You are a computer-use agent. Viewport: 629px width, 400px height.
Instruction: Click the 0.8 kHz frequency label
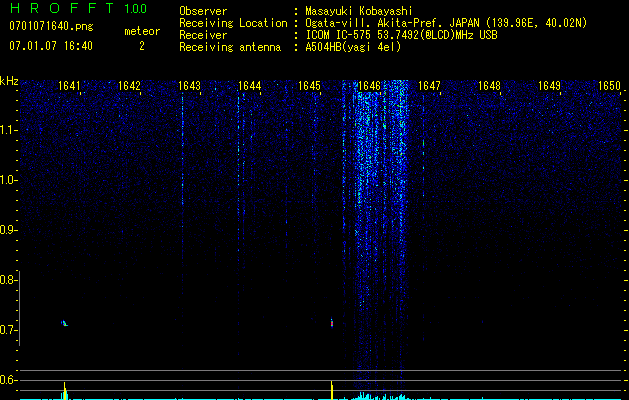pyautogui.click(x=8, y=280)
